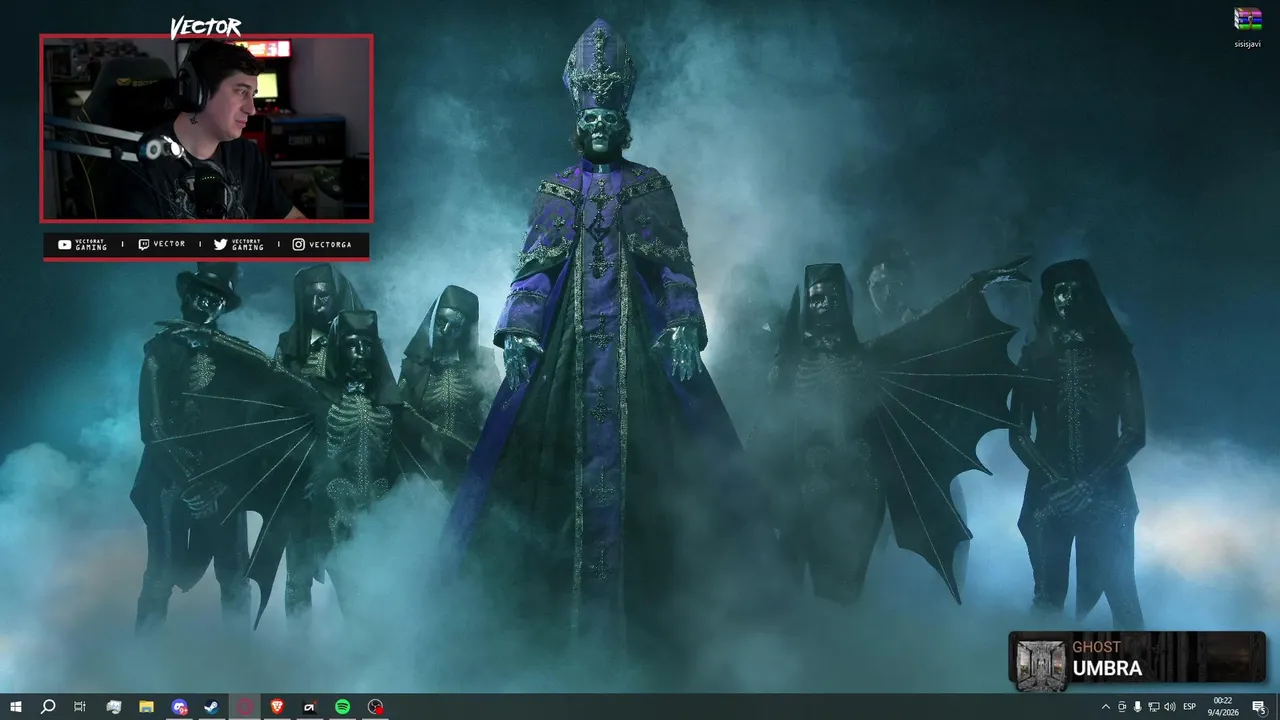Open Discord with the 9+ badge
1280x720 pixels.
[179, 707]
